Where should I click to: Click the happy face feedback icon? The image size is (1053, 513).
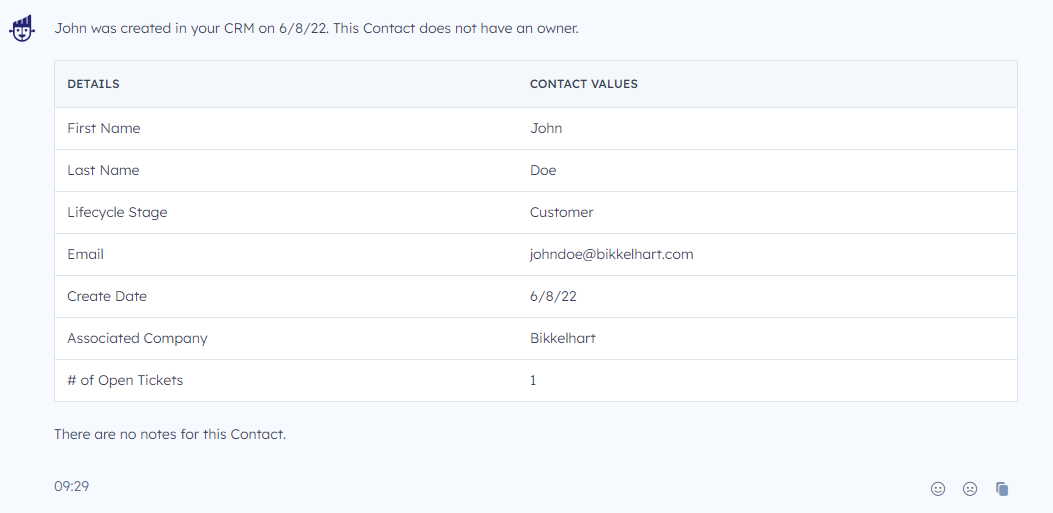coord(938,489)
